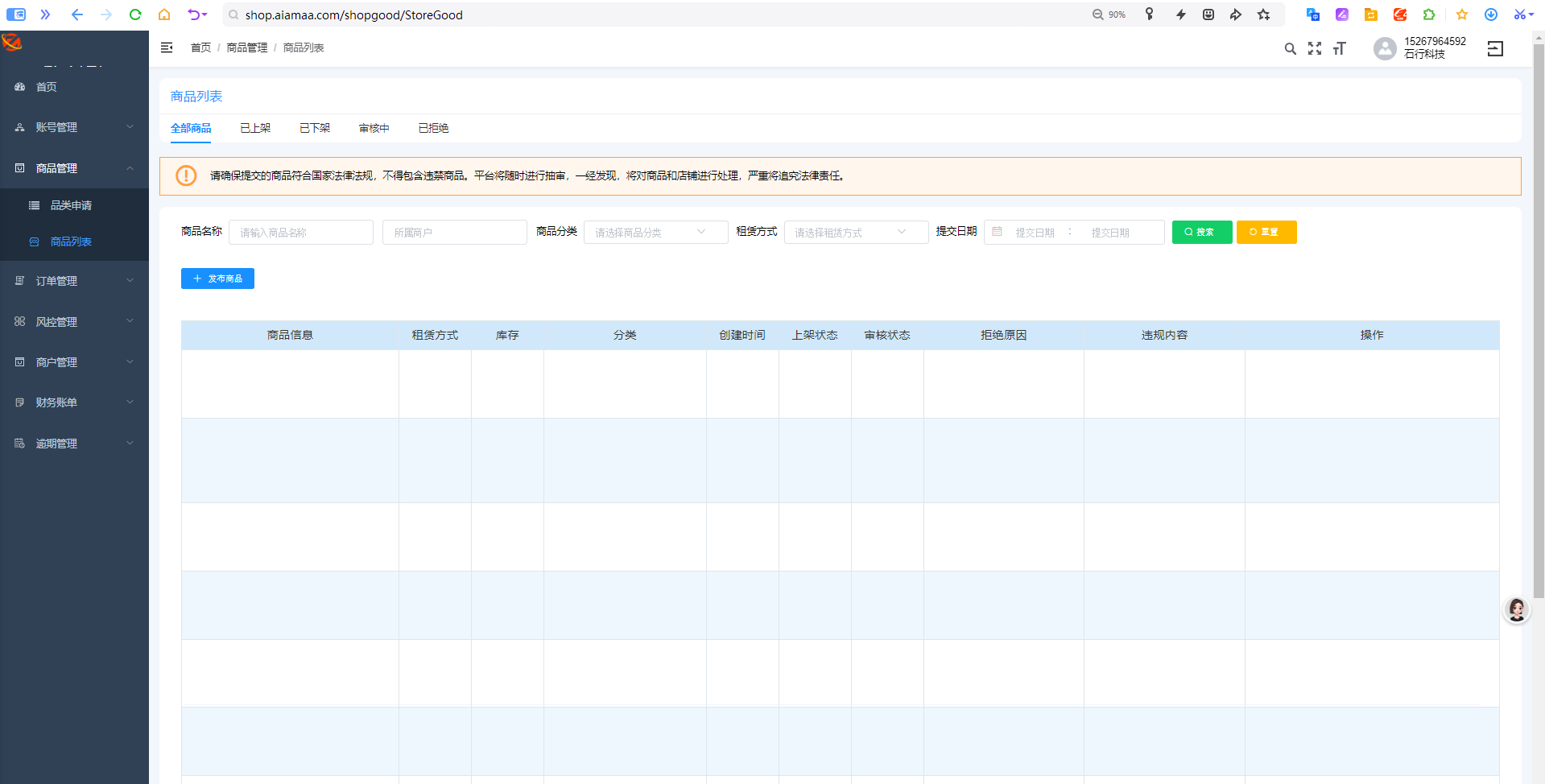Reload the page with the green refresh icon
Viewport: 1545px width, 784px height.
(135, 14)
